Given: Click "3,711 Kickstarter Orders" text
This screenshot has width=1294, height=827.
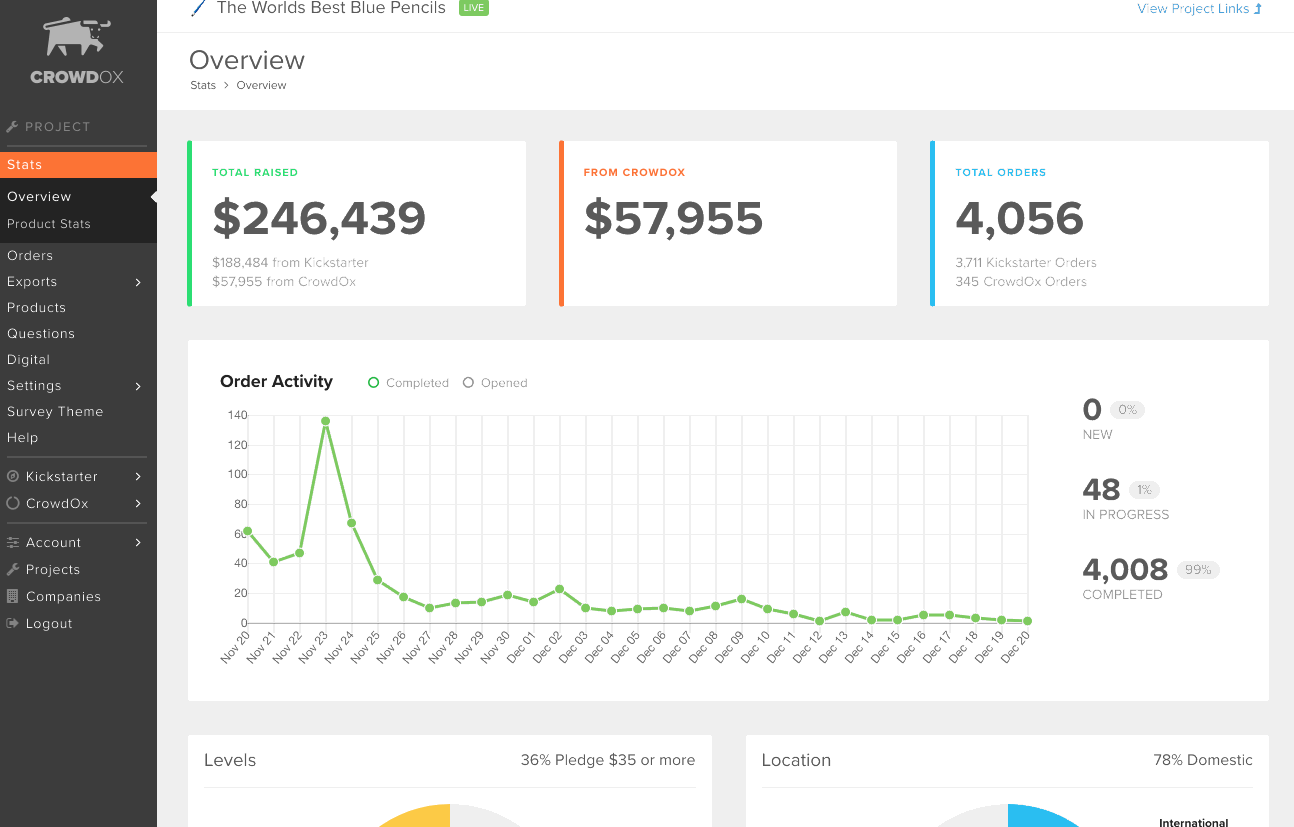Looking at the screenshot, I should [x=1026, y=263].
